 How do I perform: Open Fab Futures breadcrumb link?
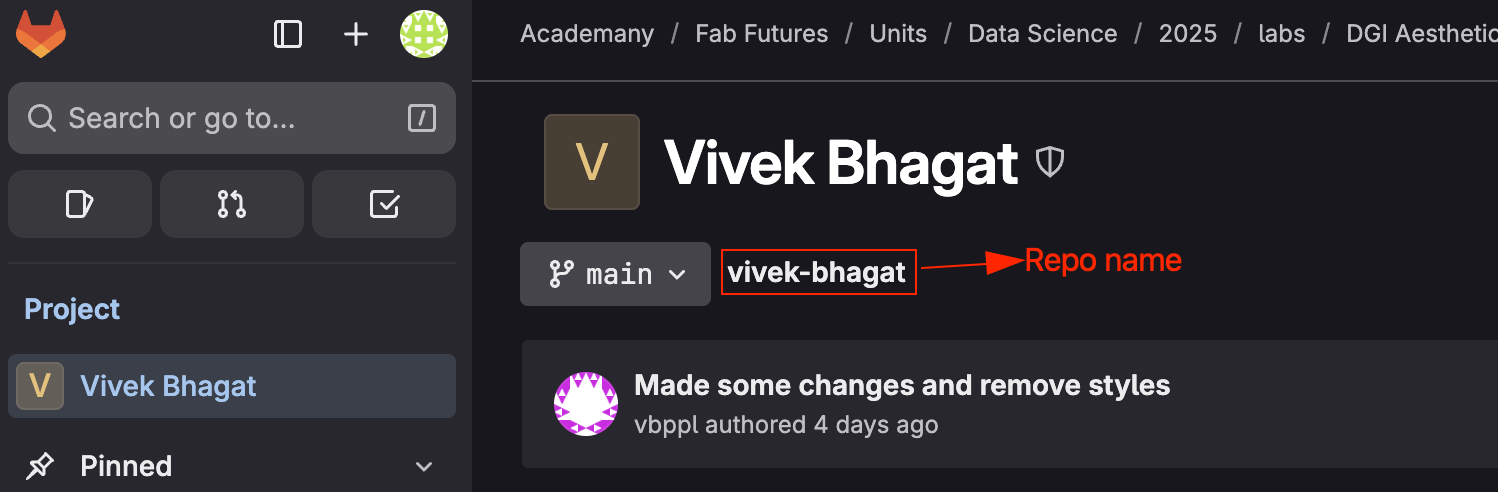762,34
